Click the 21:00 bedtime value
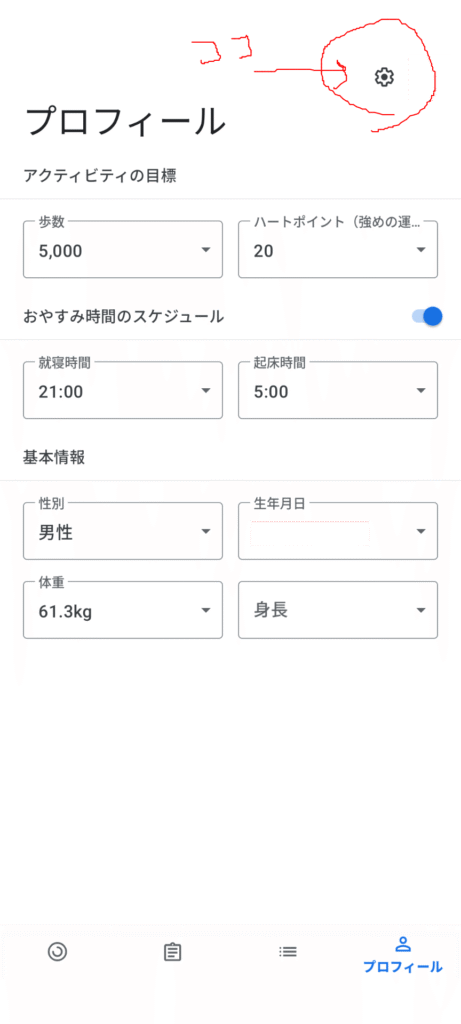This screenshot has width=461, height=1024. [61, 392]
